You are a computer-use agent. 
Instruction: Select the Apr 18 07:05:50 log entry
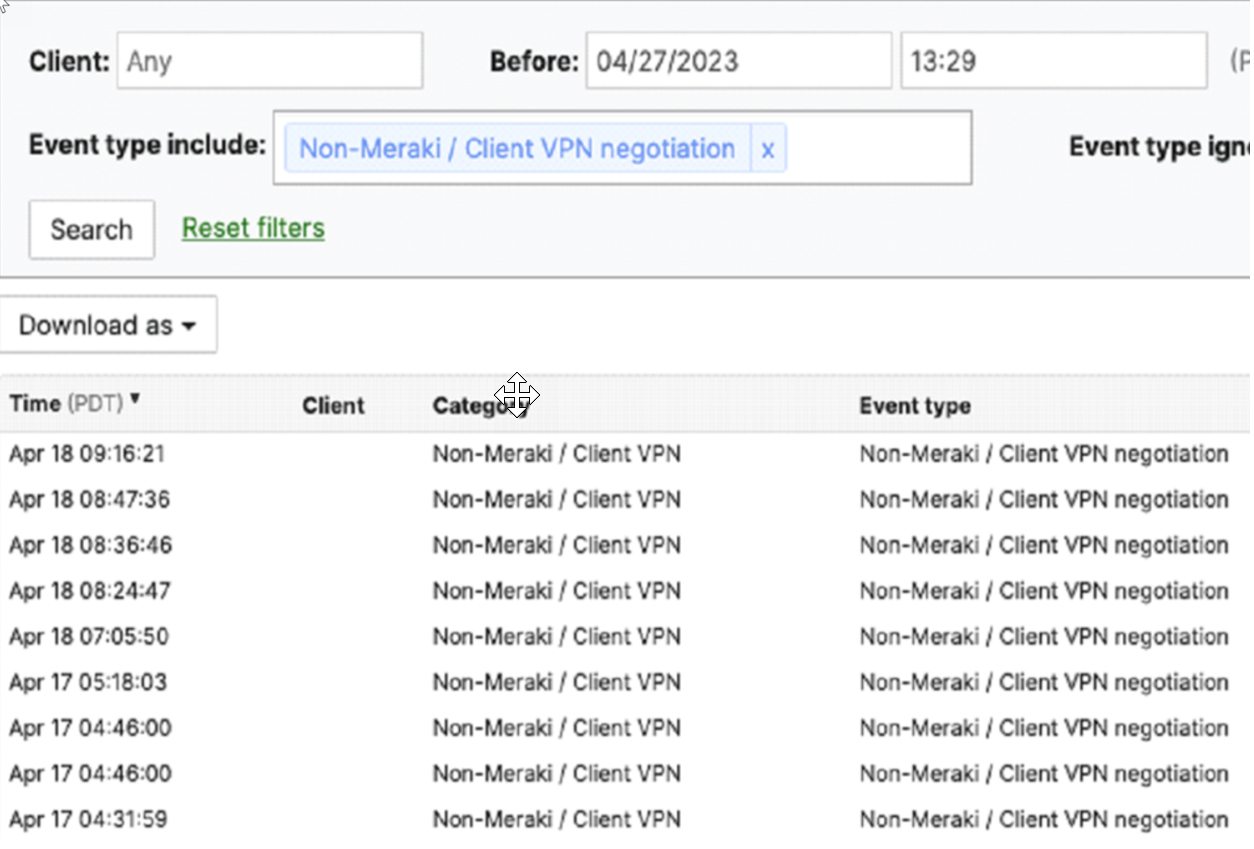point(89,637)
